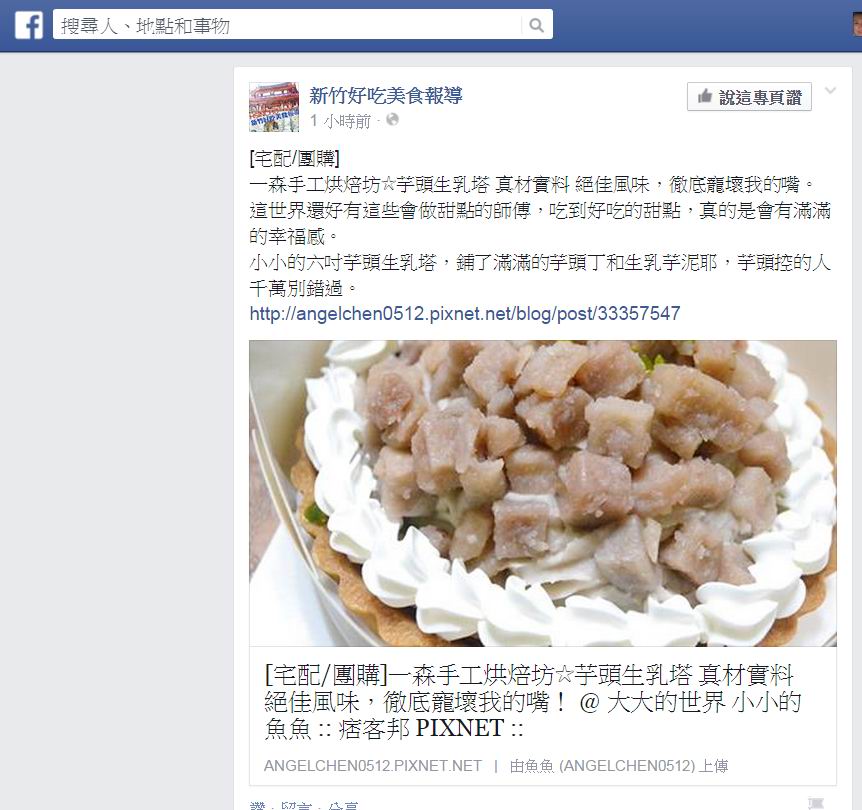This screenshot has height=810, width=862.
Task: Click the taro tart preview photo
Action: click(543, 493)
